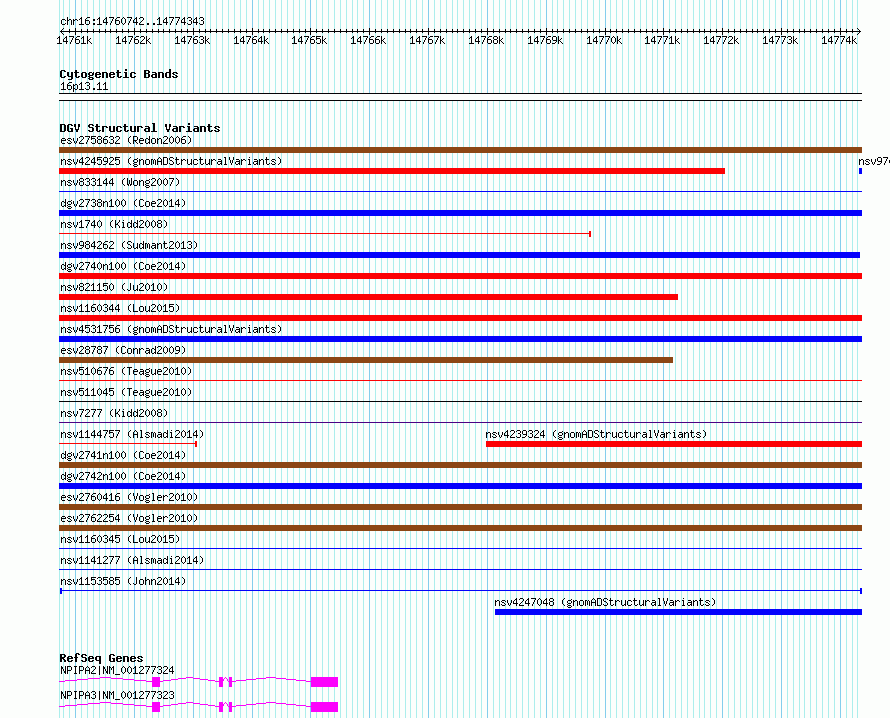
Task: Select the dgv2741n100 (Coe2014) variant label
Action: point(123,455)
